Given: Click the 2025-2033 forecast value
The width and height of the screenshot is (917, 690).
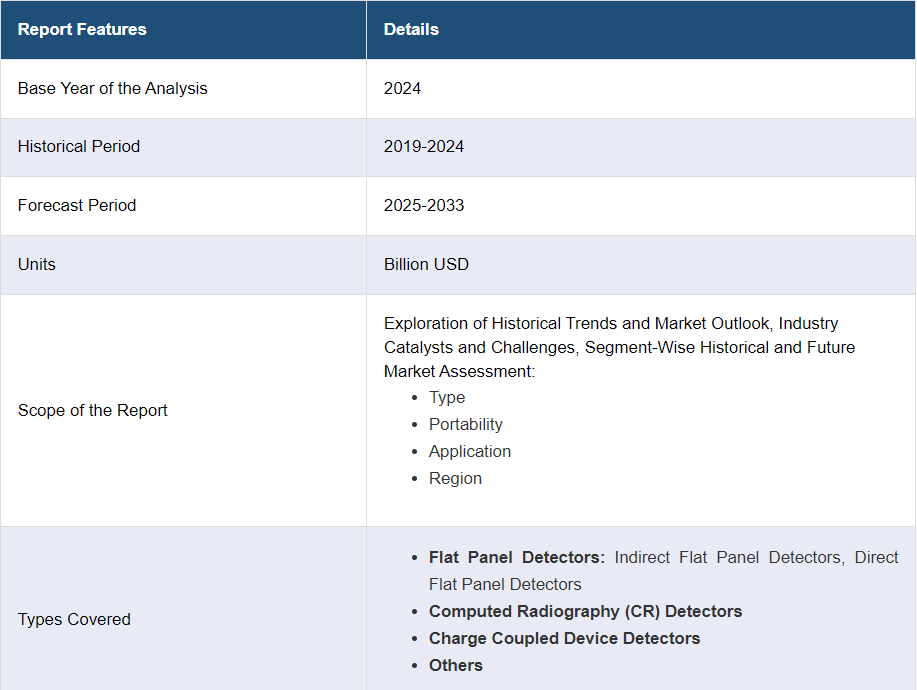Looking at the screenshot, I should click(x=423, y=205).
